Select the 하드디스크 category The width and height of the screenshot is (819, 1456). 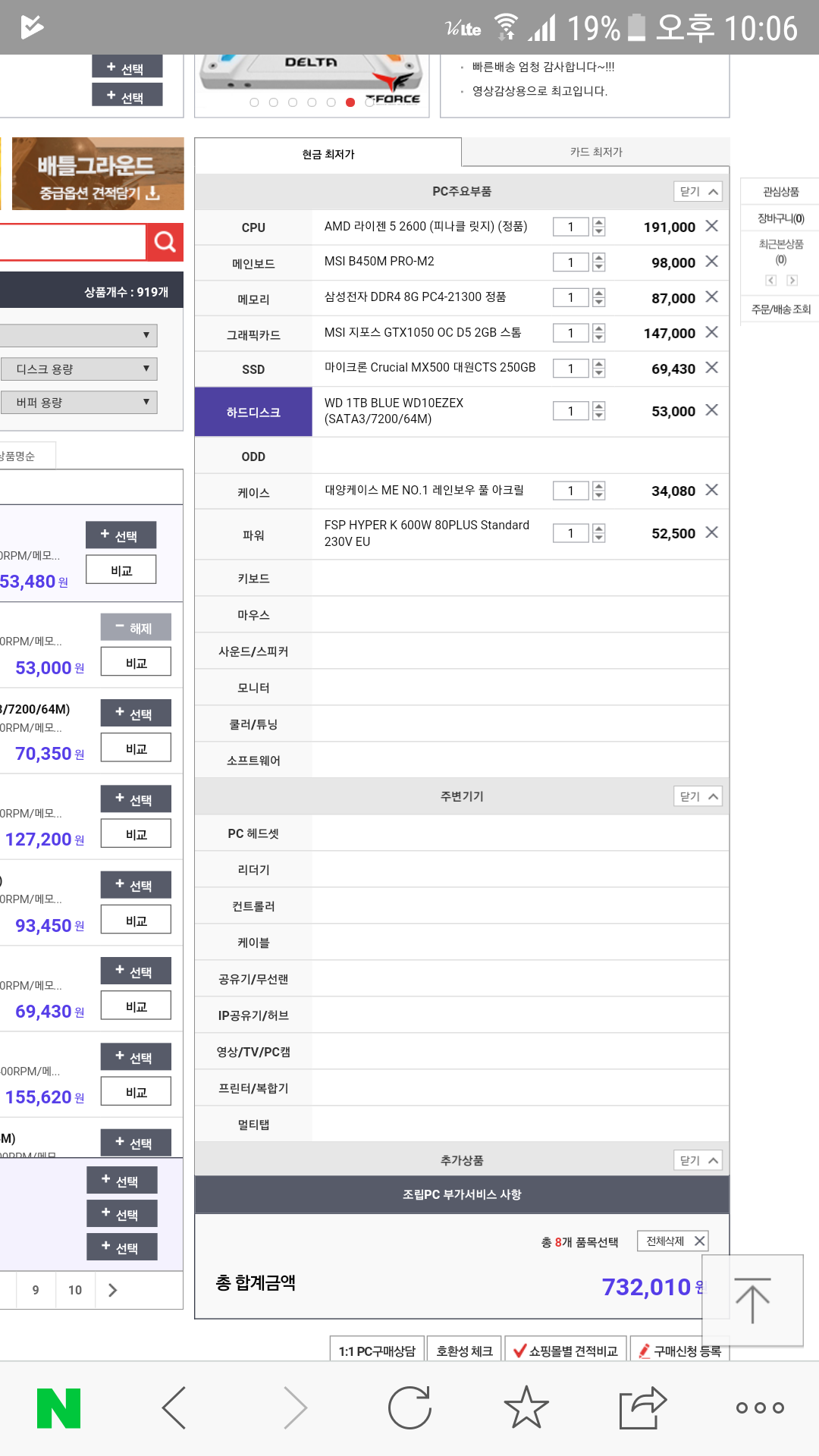[253, 412]
